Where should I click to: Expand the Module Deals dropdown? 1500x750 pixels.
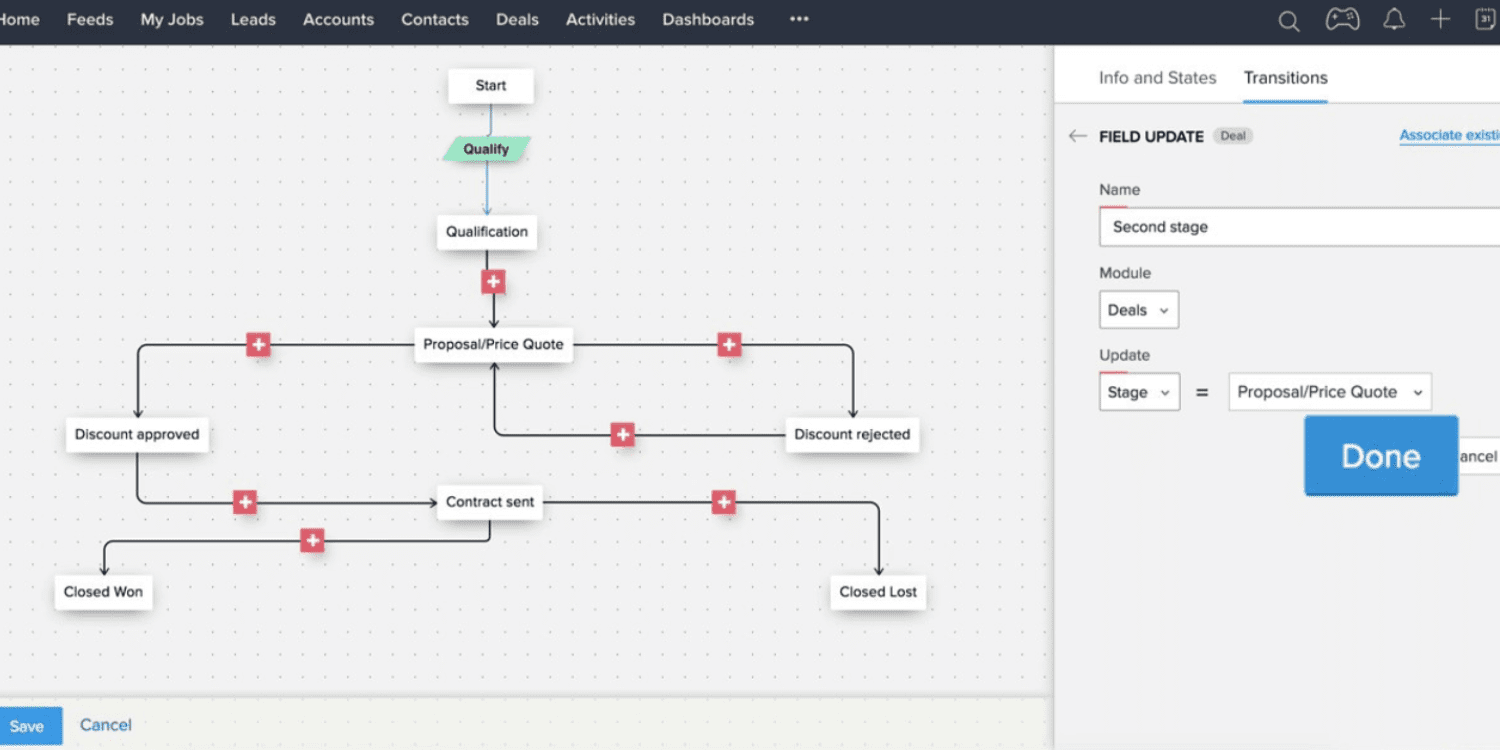tap(1138, 310)
